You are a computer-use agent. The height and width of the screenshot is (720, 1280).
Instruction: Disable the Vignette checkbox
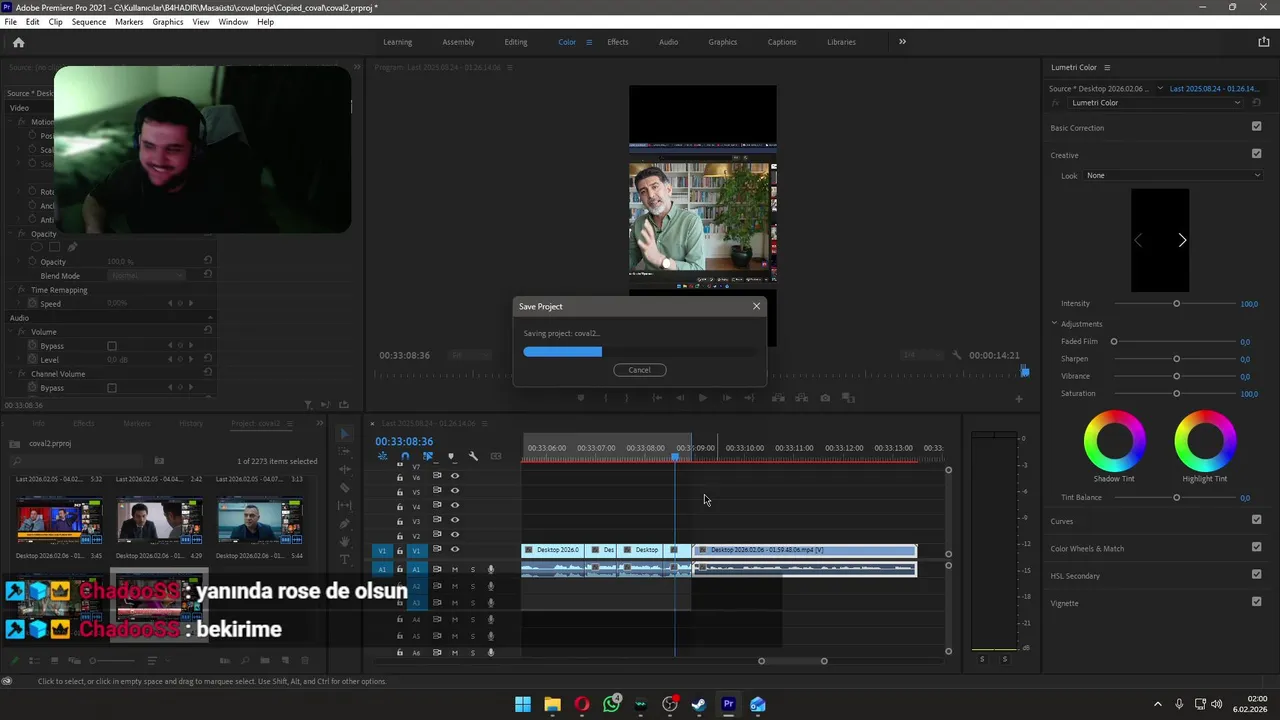point(1257,602)
